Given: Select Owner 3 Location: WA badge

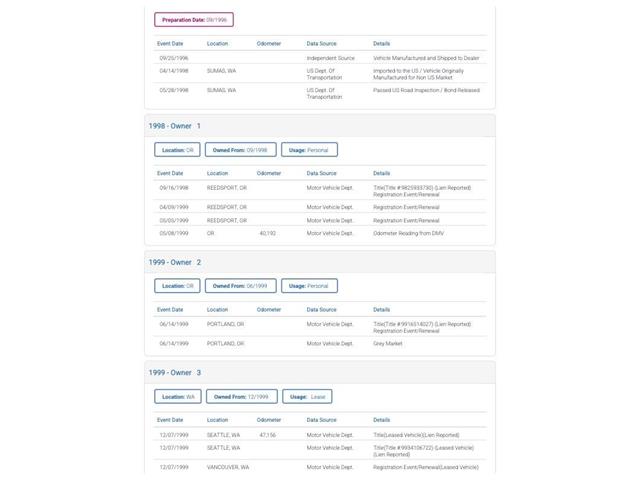Looking at the screenshot, I should pos(178,396).
